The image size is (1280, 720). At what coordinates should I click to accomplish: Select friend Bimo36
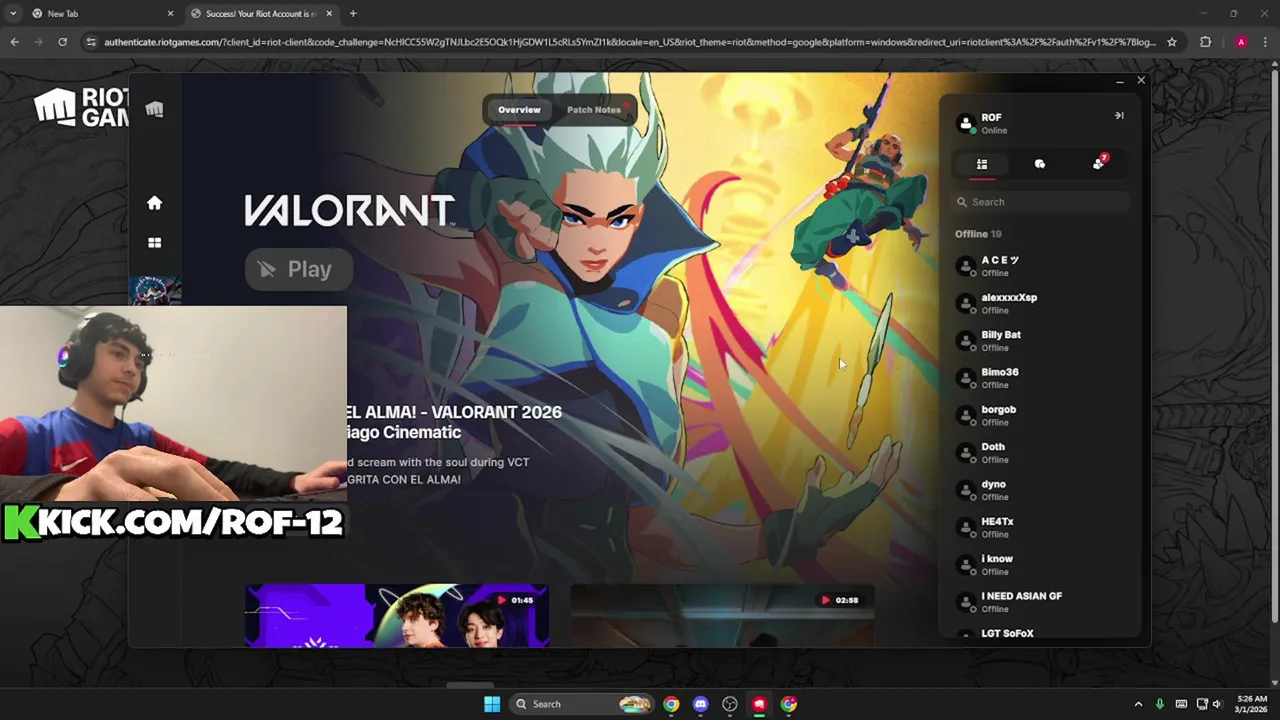pos(1040,378)
